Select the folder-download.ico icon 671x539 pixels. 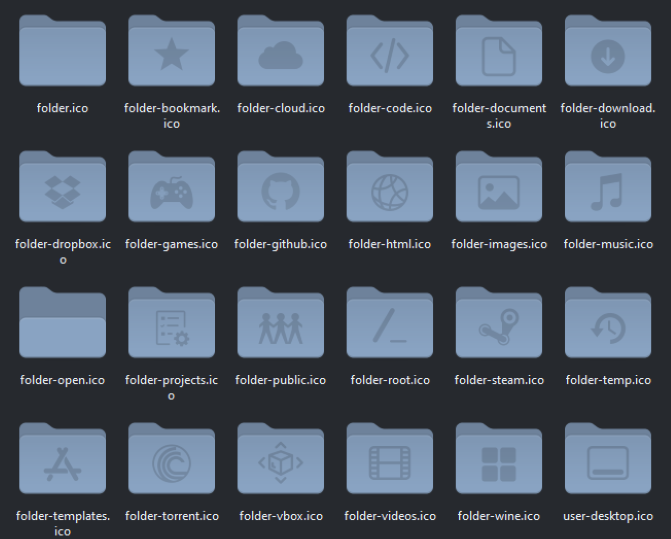click(x=608, y=53)
